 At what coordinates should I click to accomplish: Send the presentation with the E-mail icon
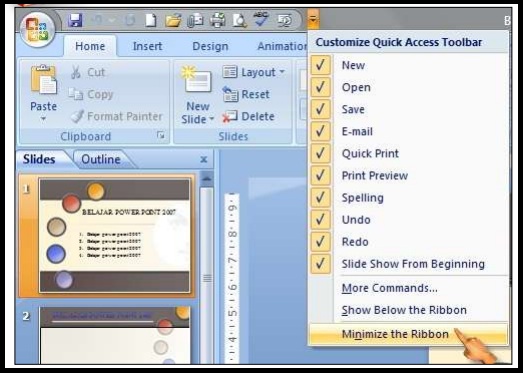195,21
